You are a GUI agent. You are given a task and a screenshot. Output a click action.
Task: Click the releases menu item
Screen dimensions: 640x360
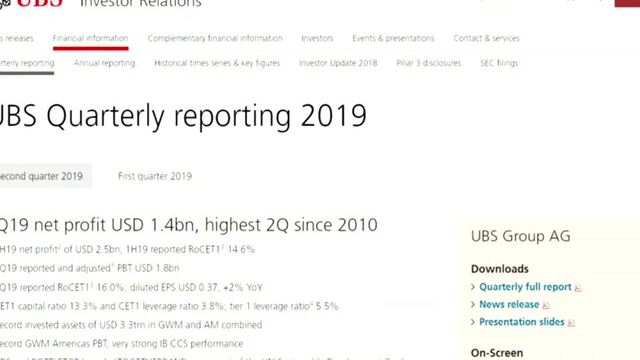[x=17, y=38]
